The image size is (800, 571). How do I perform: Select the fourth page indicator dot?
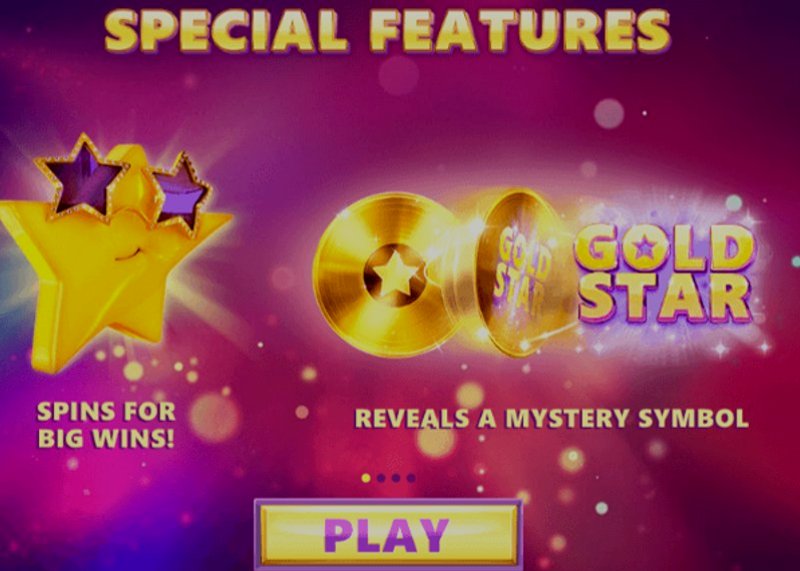[x=411, y=478]
